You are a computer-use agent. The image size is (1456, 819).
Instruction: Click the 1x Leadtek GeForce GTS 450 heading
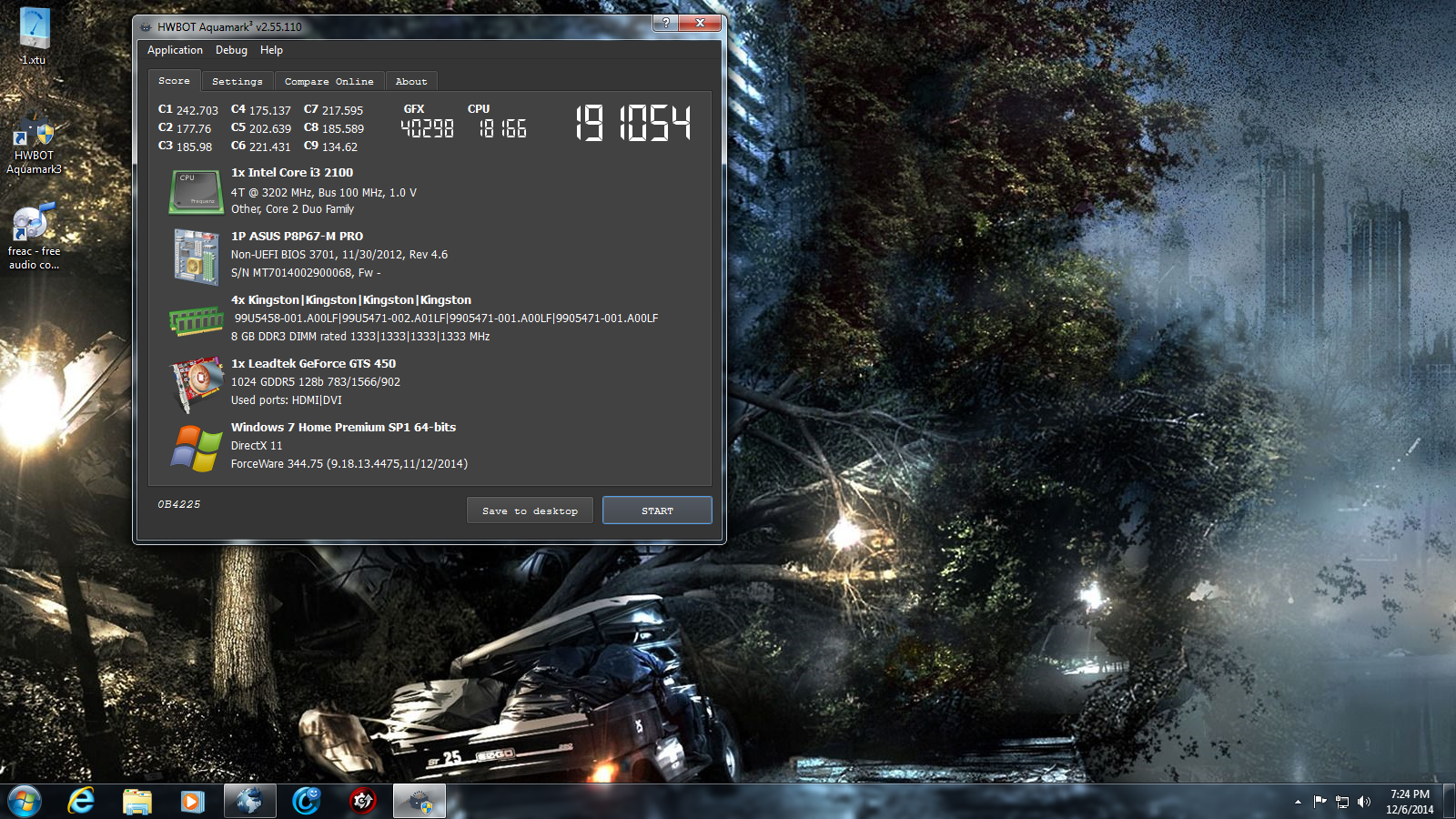click(313, 363)
